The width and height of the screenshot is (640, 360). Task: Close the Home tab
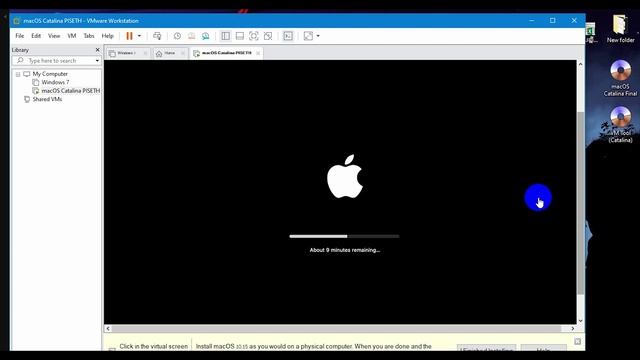point(183,53)
